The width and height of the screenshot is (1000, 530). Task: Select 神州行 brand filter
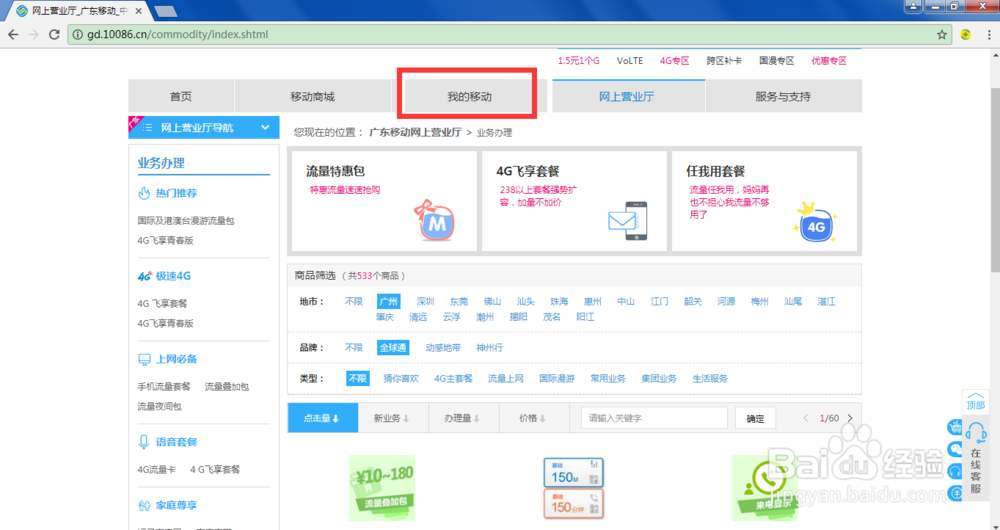(489, 348)
